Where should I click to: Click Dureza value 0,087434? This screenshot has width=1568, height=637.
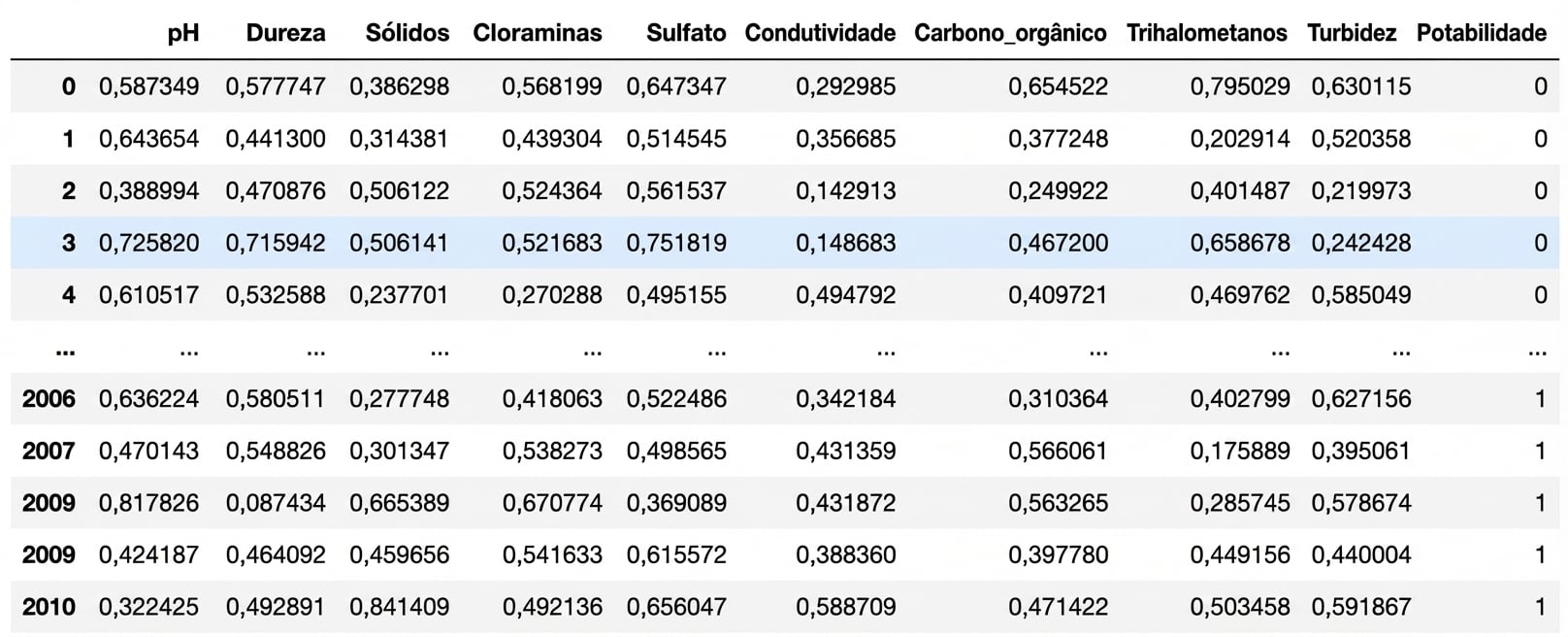(x=276, y=503)
